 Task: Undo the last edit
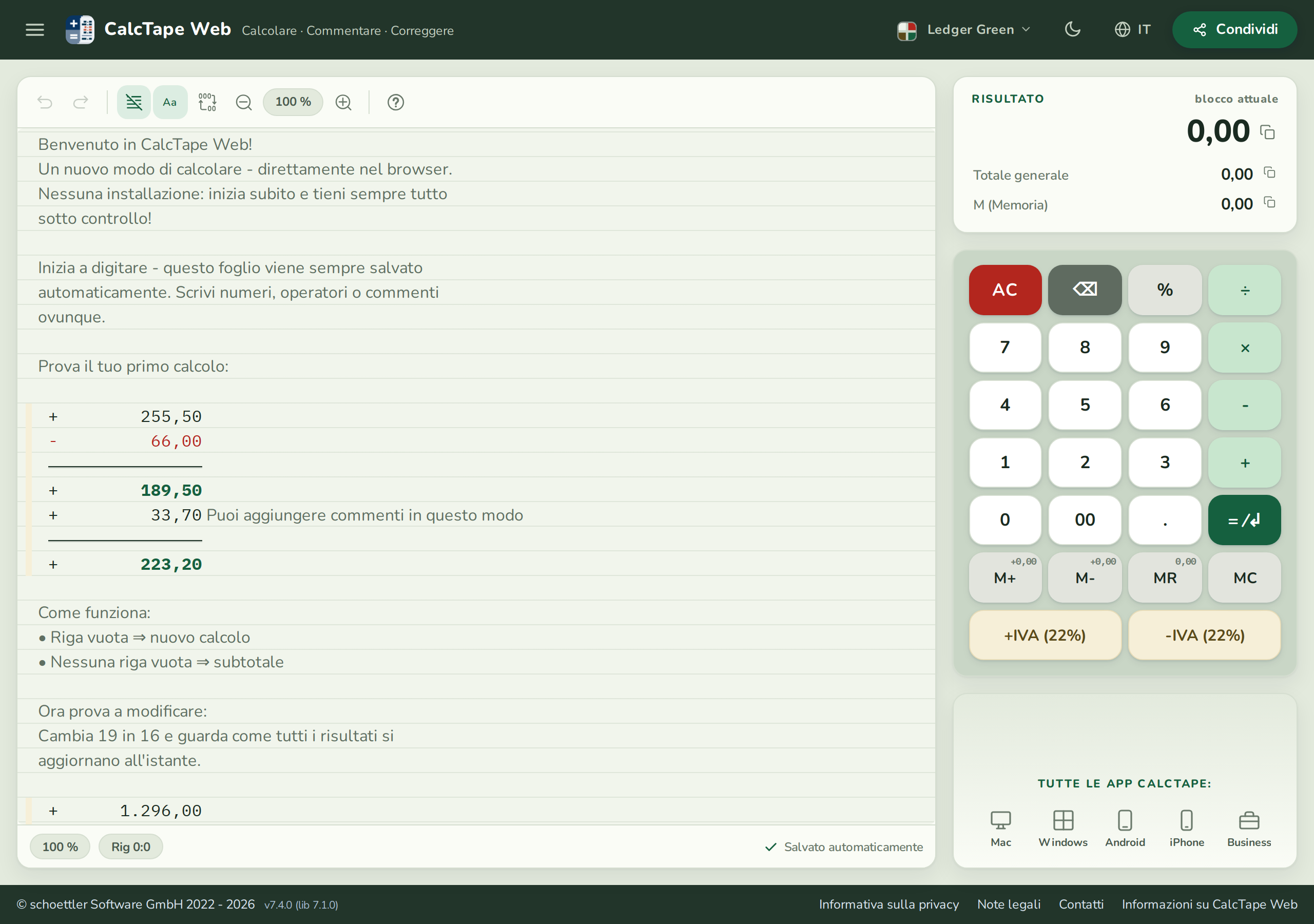click(45, 102)
